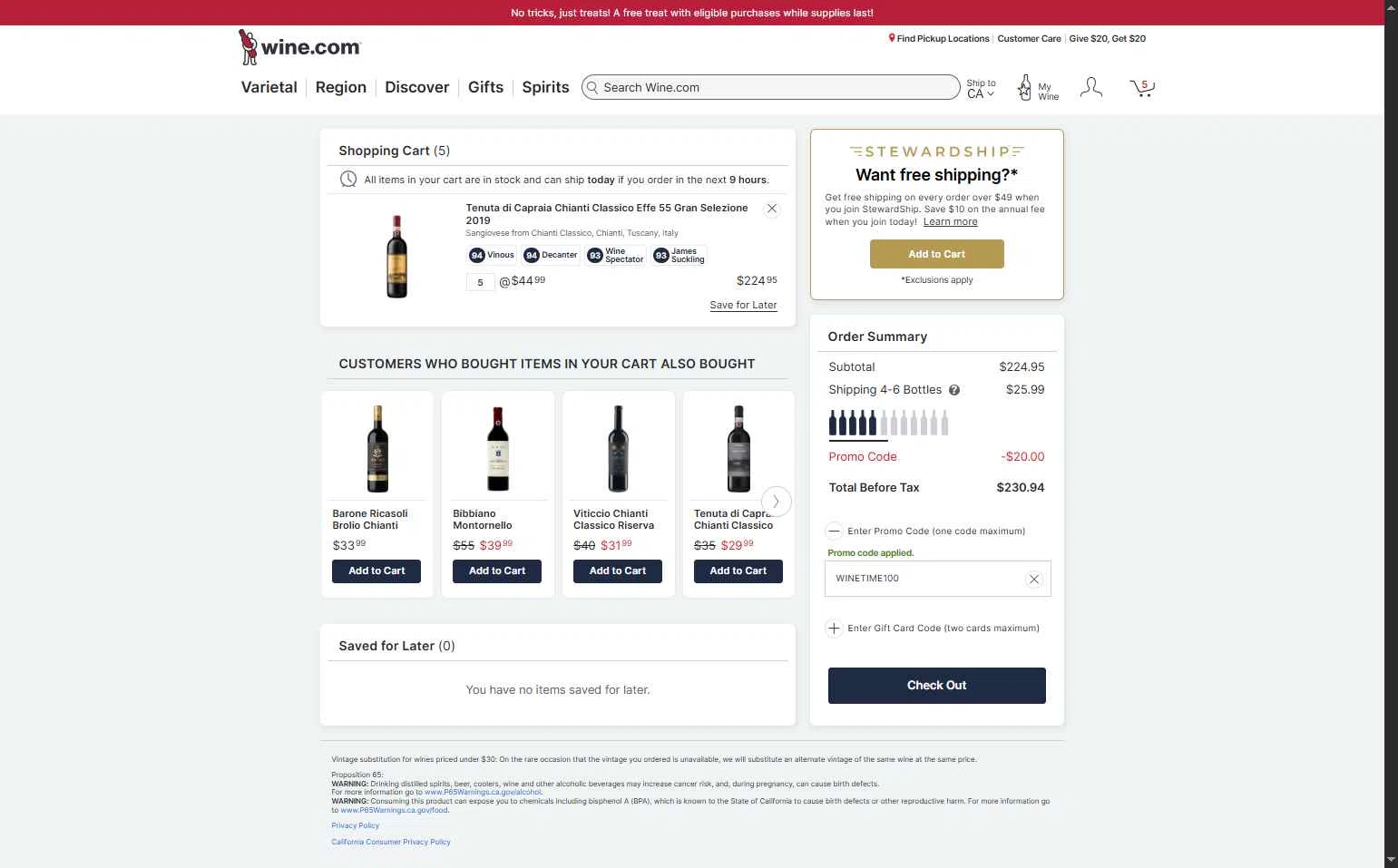Open the wine.com logo homepage
The image size is (1398, 868).
299,47
